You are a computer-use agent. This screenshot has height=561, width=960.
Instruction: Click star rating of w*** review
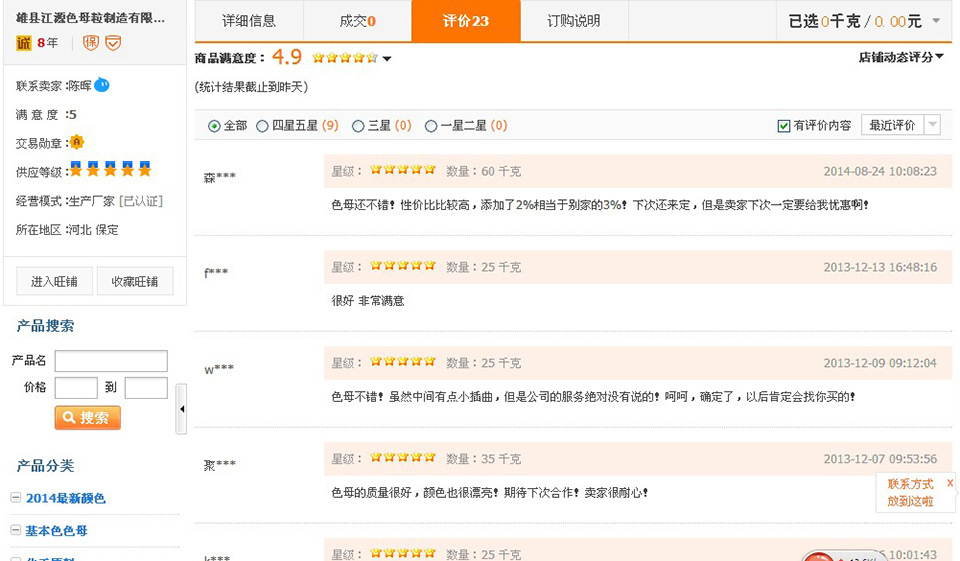[402, 361]
